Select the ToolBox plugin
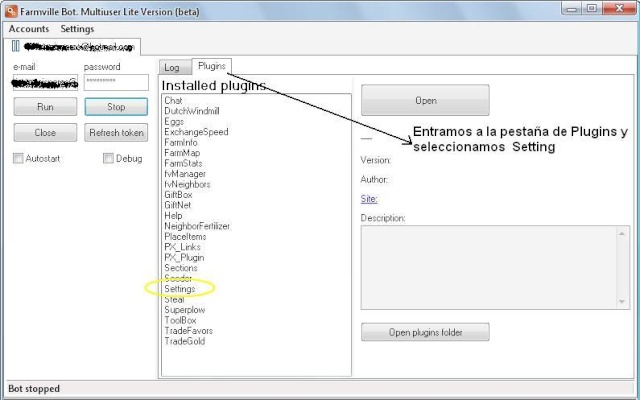Image resolution: width=640 pixels, height=400 pixels. [x=180, y=320]
